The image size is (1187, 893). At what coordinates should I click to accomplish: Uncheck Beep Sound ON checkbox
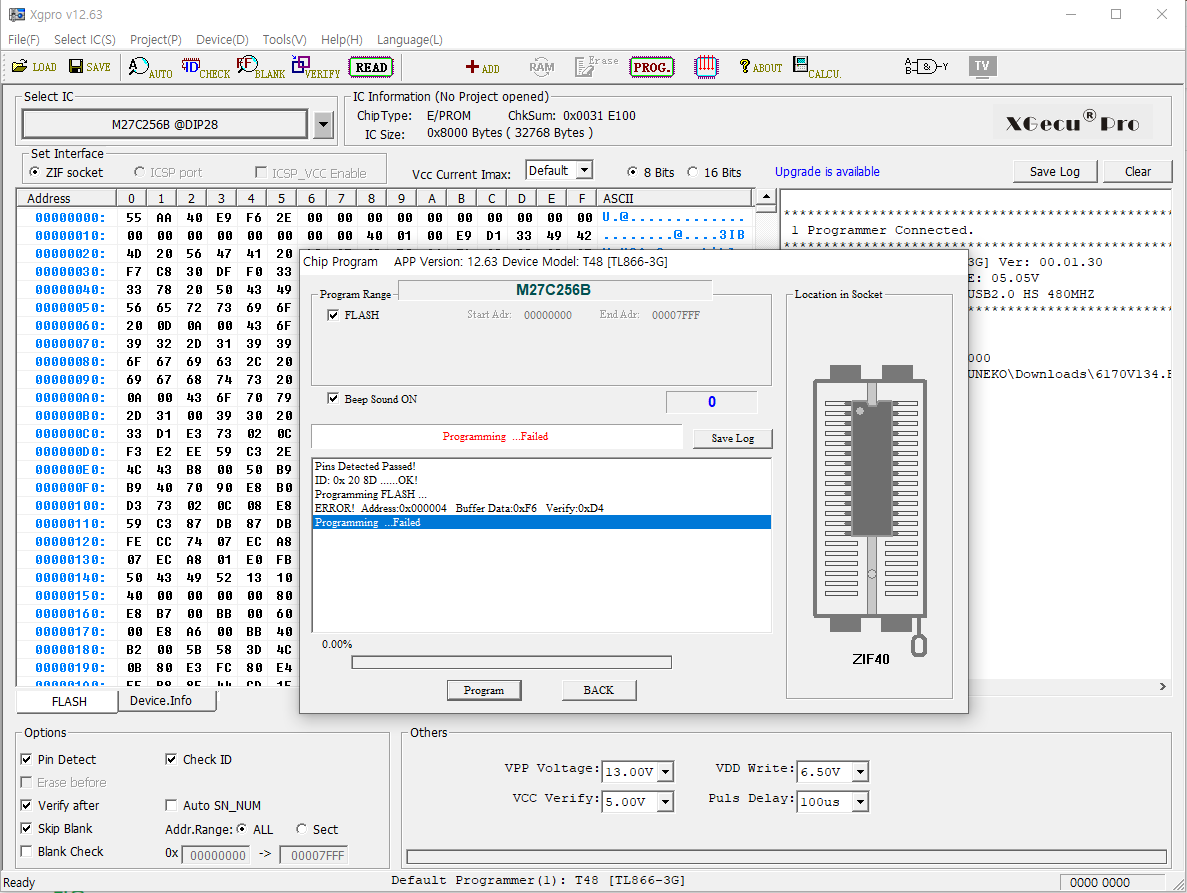(x=334, y=399)
